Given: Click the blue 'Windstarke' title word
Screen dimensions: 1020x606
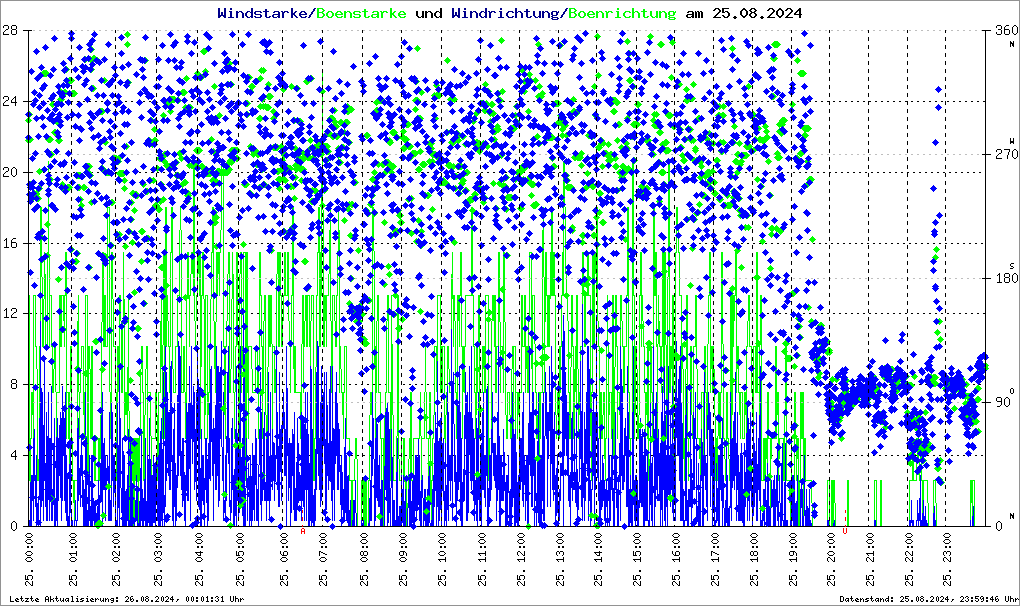Looking at the screenshot, I should click(x=262, y=13).
